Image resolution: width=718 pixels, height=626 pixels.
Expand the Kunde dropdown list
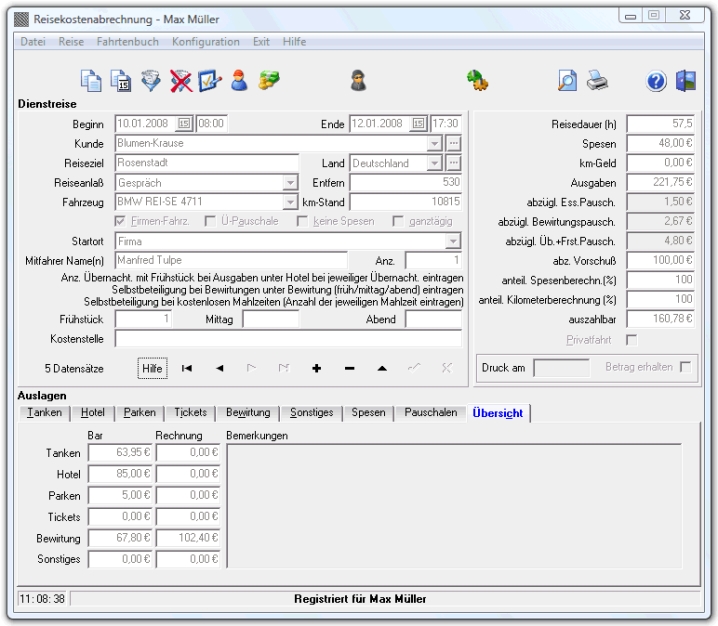(434, 143)
